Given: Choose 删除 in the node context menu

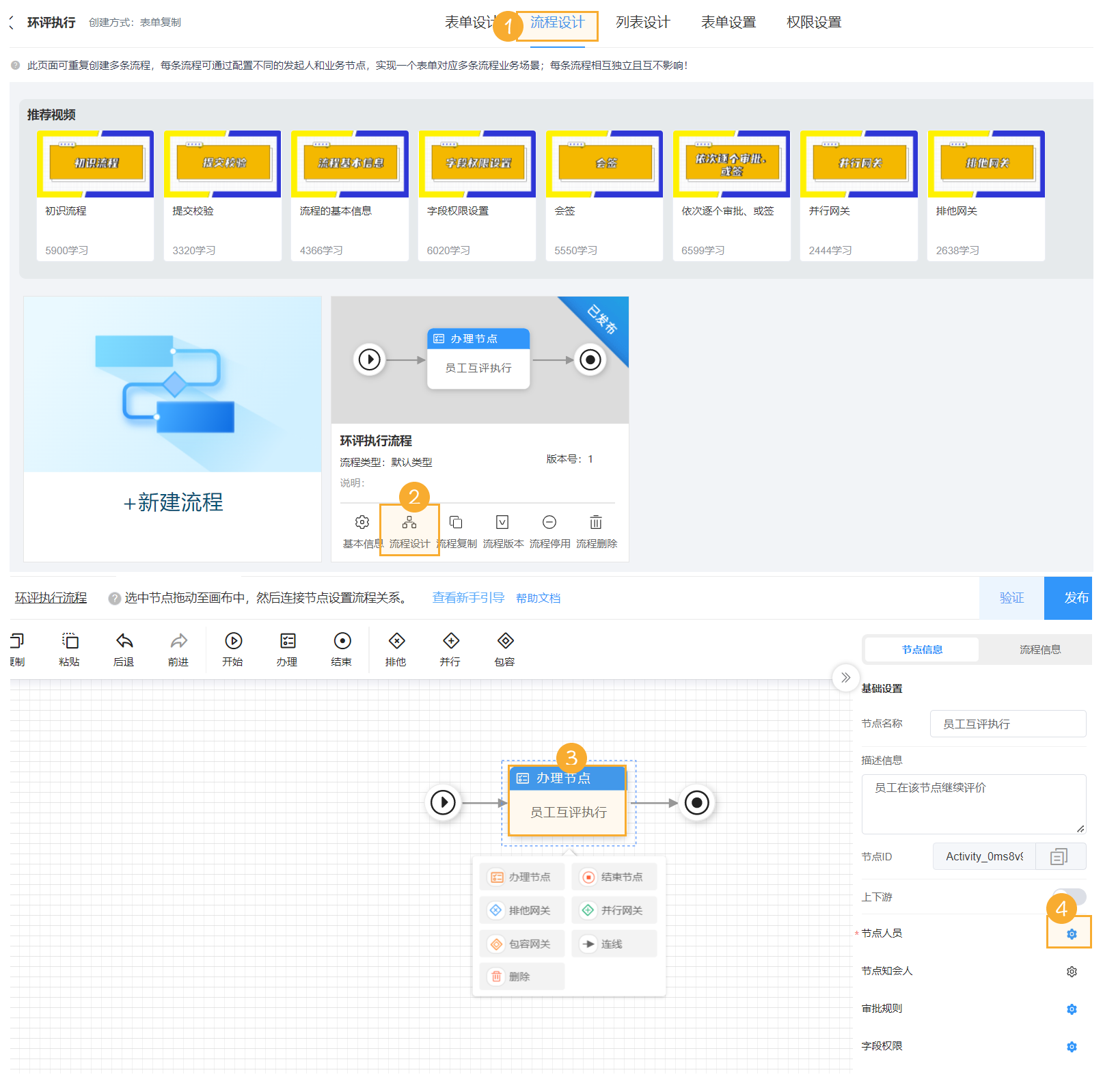Looking at the screenshot, I should (x=521, y=976).
